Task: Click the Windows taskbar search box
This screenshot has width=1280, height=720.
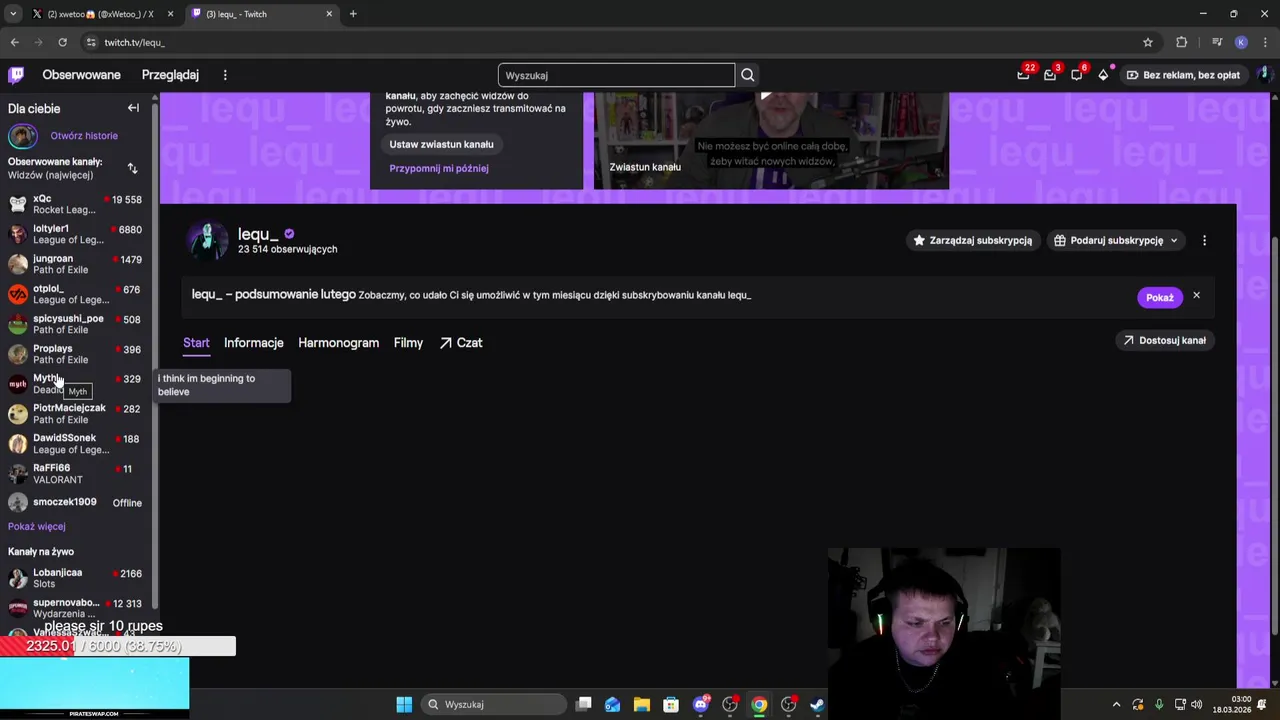Action: click(496, 704)
